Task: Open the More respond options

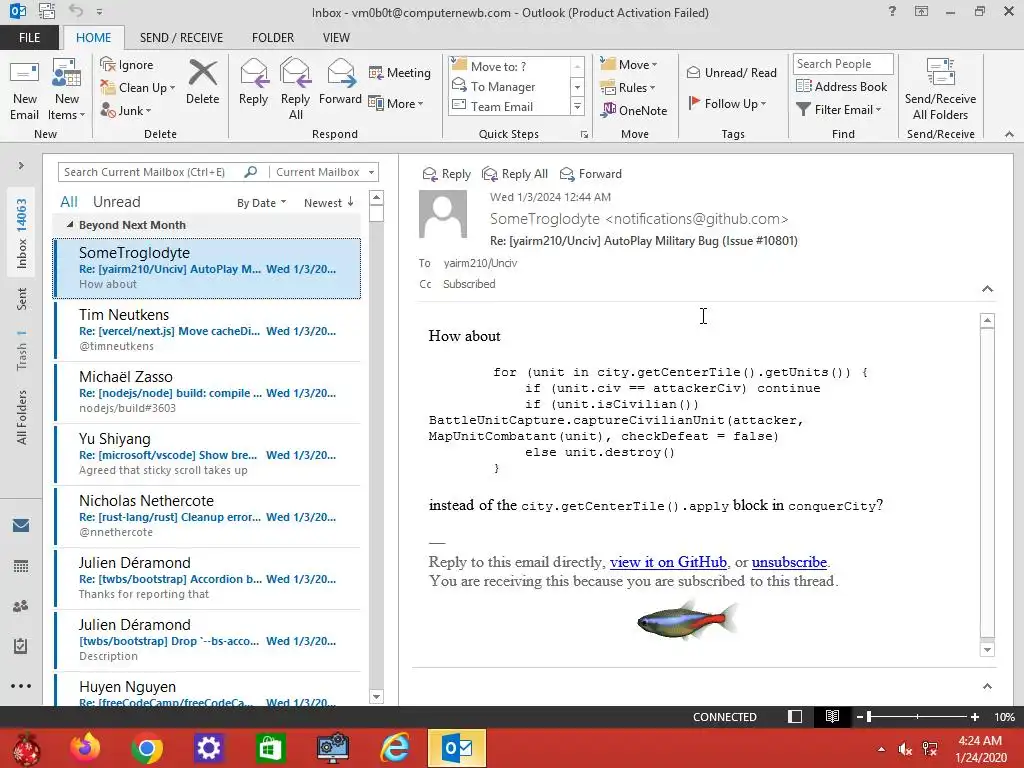Action: pos(396,103)
